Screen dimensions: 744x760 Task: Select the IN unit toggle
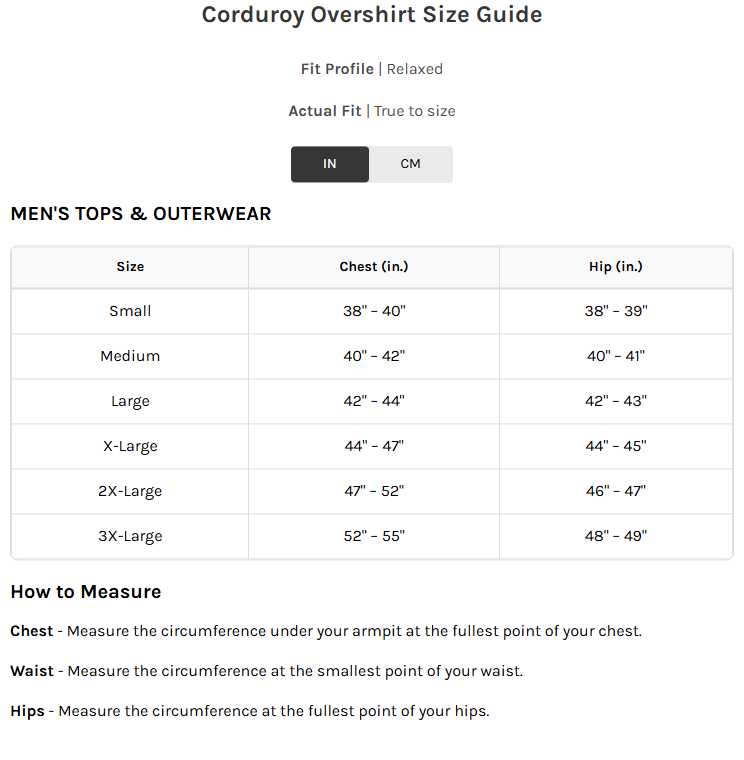tap(330, 164)
